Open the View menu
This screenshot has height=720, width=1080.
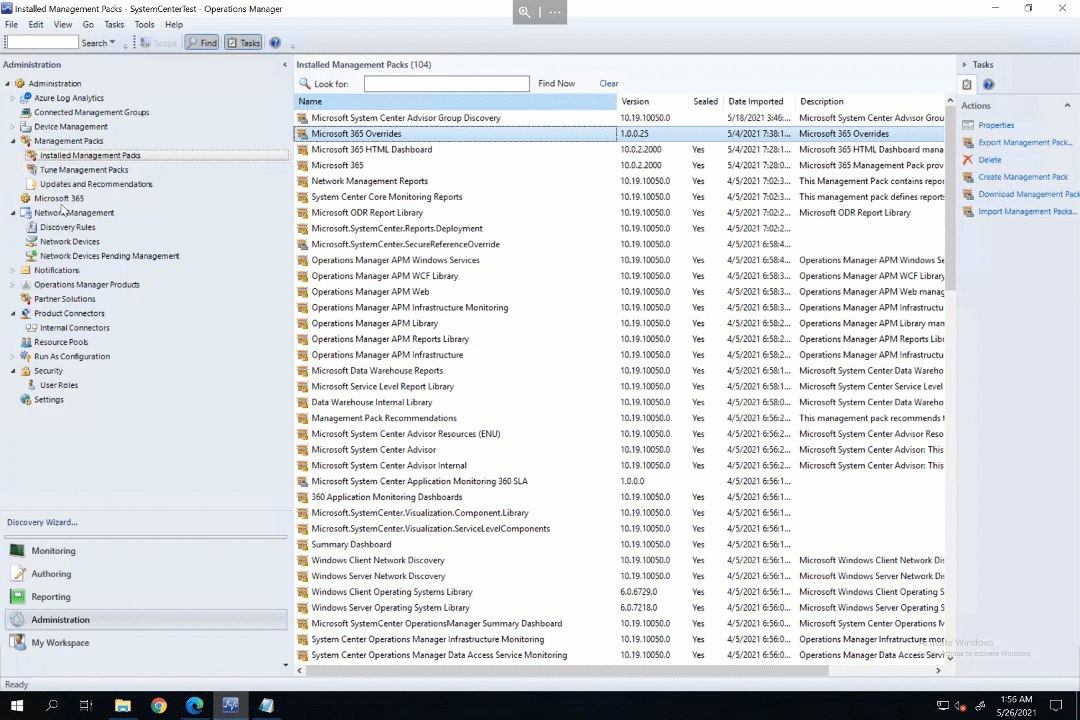point(63,24)
